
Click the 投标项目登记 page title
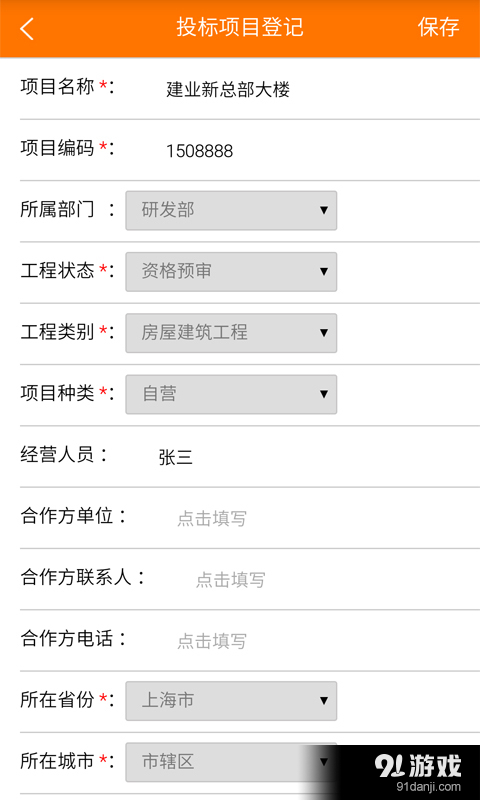pyautogui.click(x=240, y=27)
